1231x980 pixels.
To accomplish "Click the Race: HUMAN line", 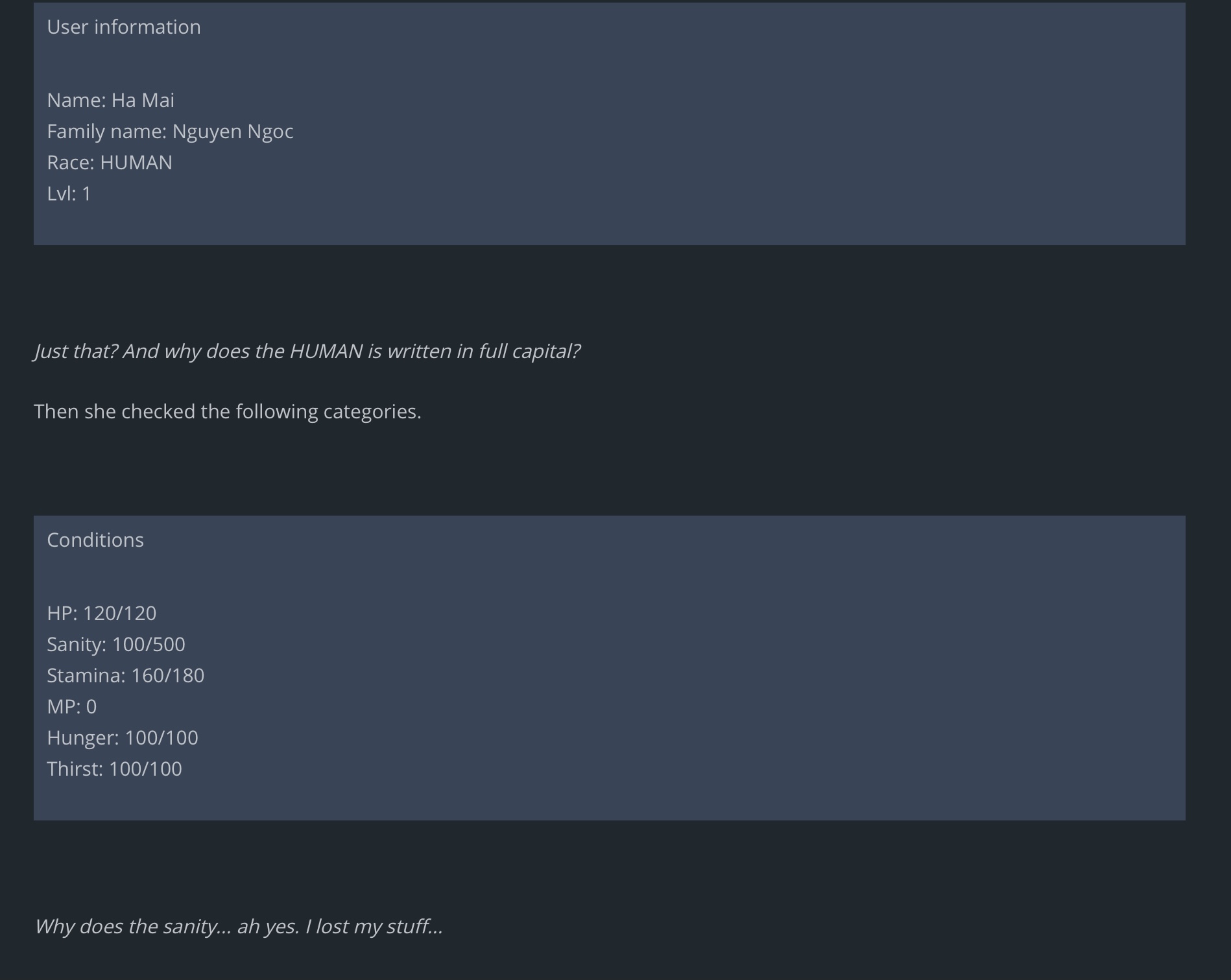I will pos(110,163).
